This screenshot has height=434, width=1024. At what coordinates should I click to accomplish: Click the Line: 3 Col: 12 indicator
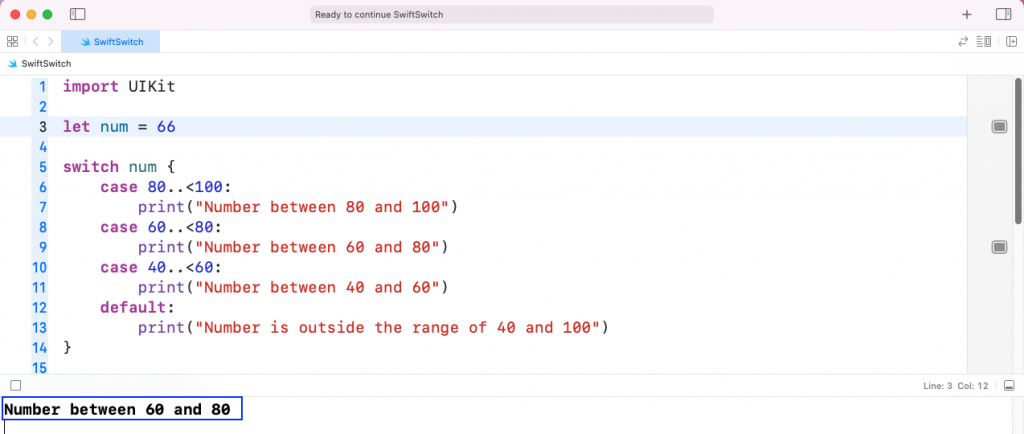[x=956, y=386]
